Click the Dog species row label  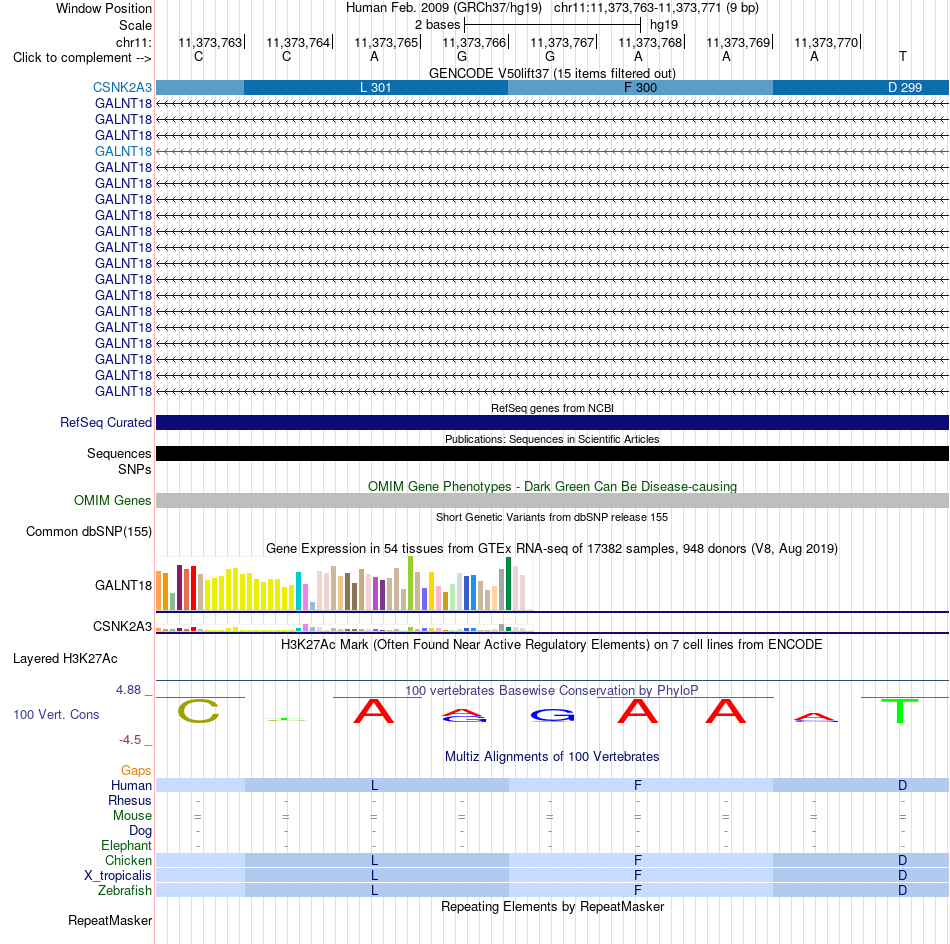pyautogui.click(x=140, y=831)
